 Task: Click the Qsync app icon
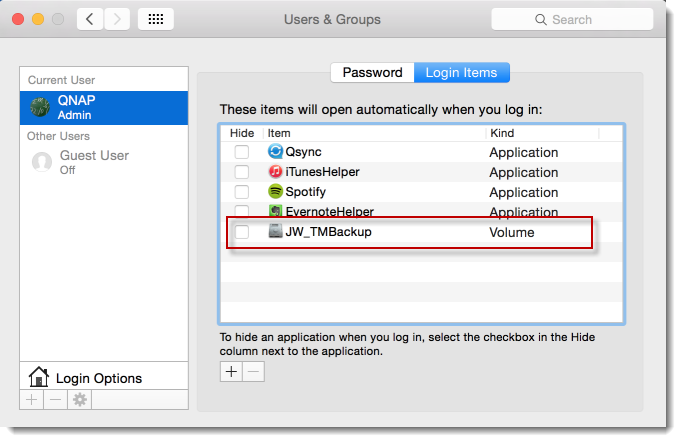coord(276,152)
